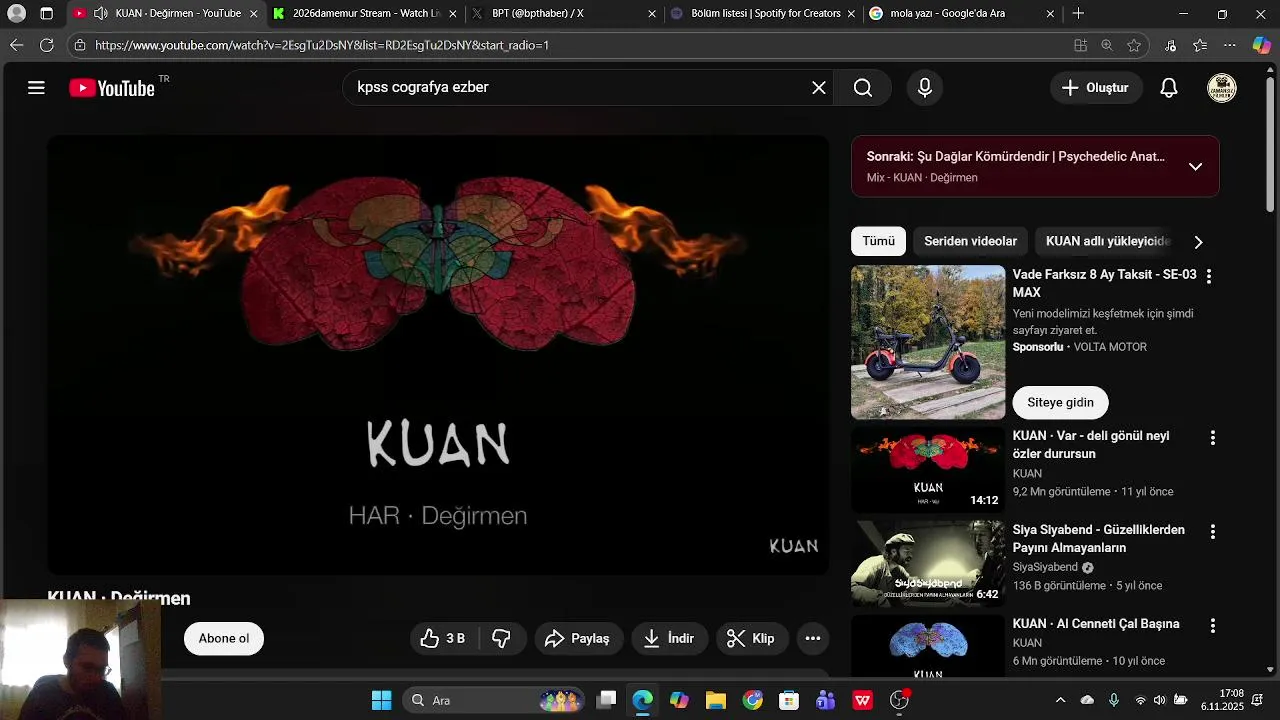Viewport: 1280px width, 720px height.
Task: Open the browser profile icon
Action: (16, 14)
